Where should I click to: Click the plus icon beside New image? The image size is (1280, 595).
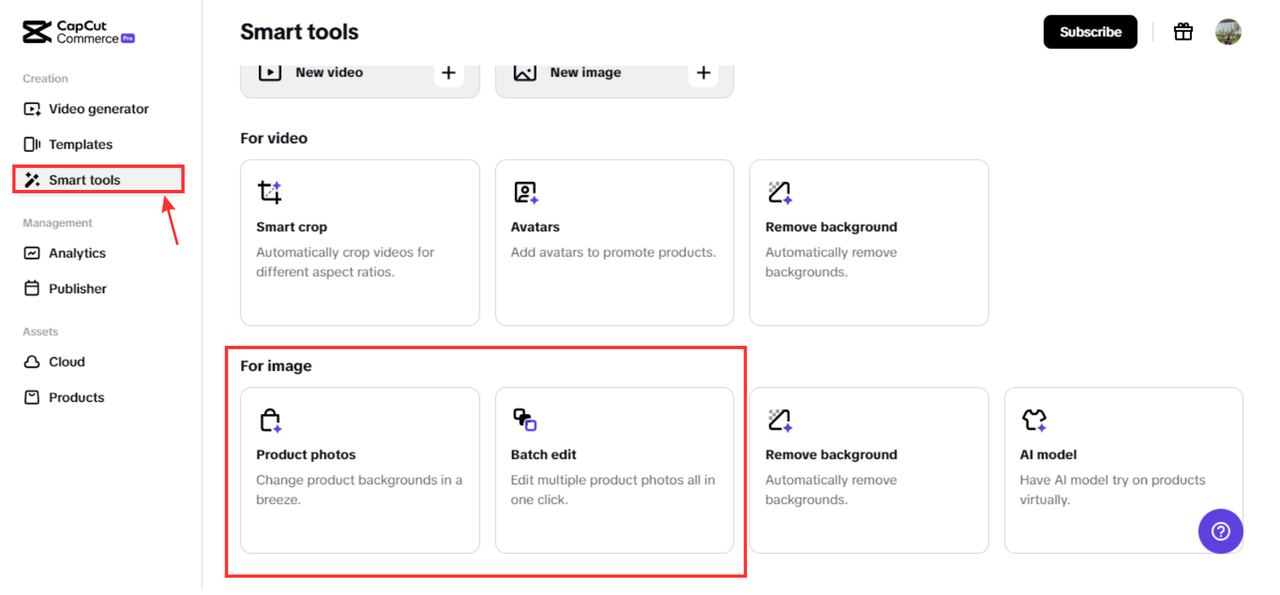[x=703, y=73]
